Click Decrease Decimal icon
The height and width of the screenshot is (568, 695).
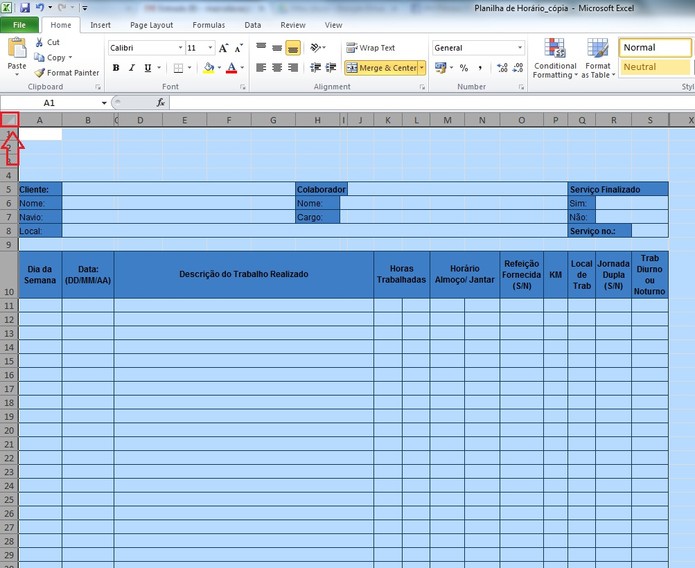[518, 68]
